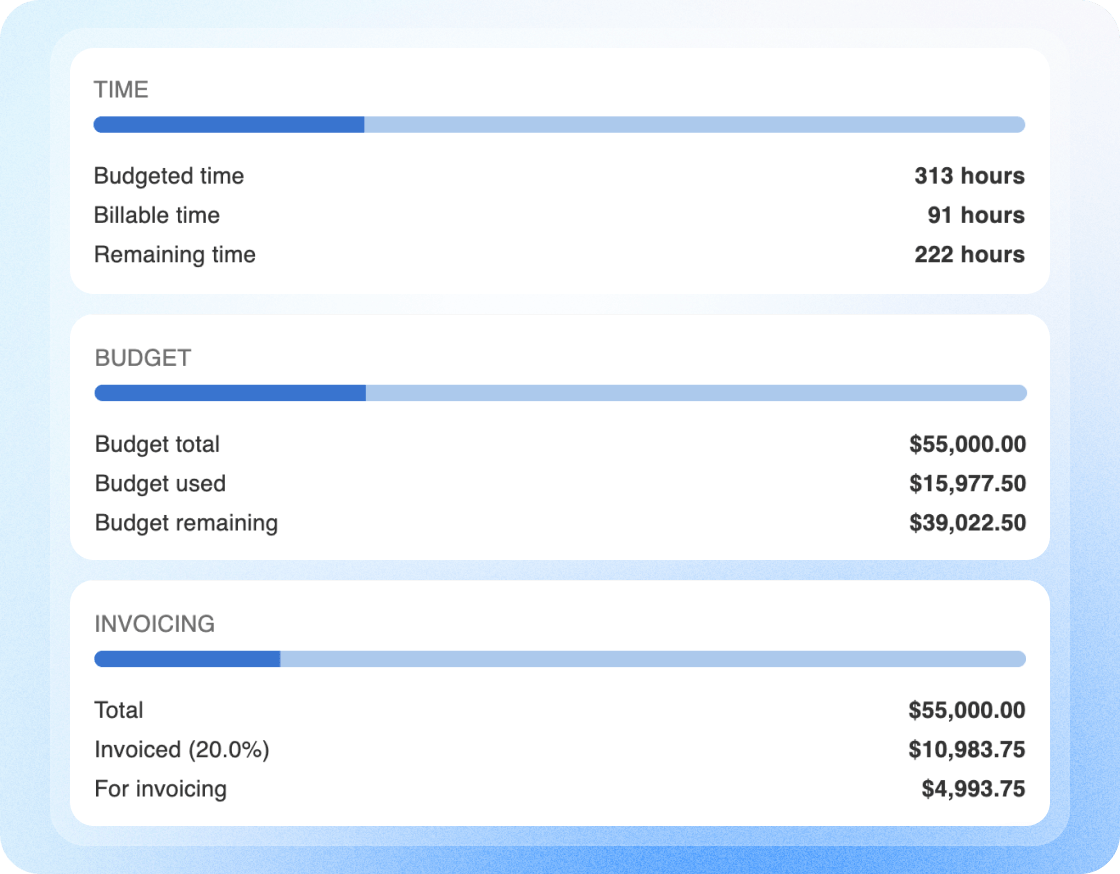Click the Budget used amount $15,977.50
The image size is (1120, 874).
(x=967, y=483)
